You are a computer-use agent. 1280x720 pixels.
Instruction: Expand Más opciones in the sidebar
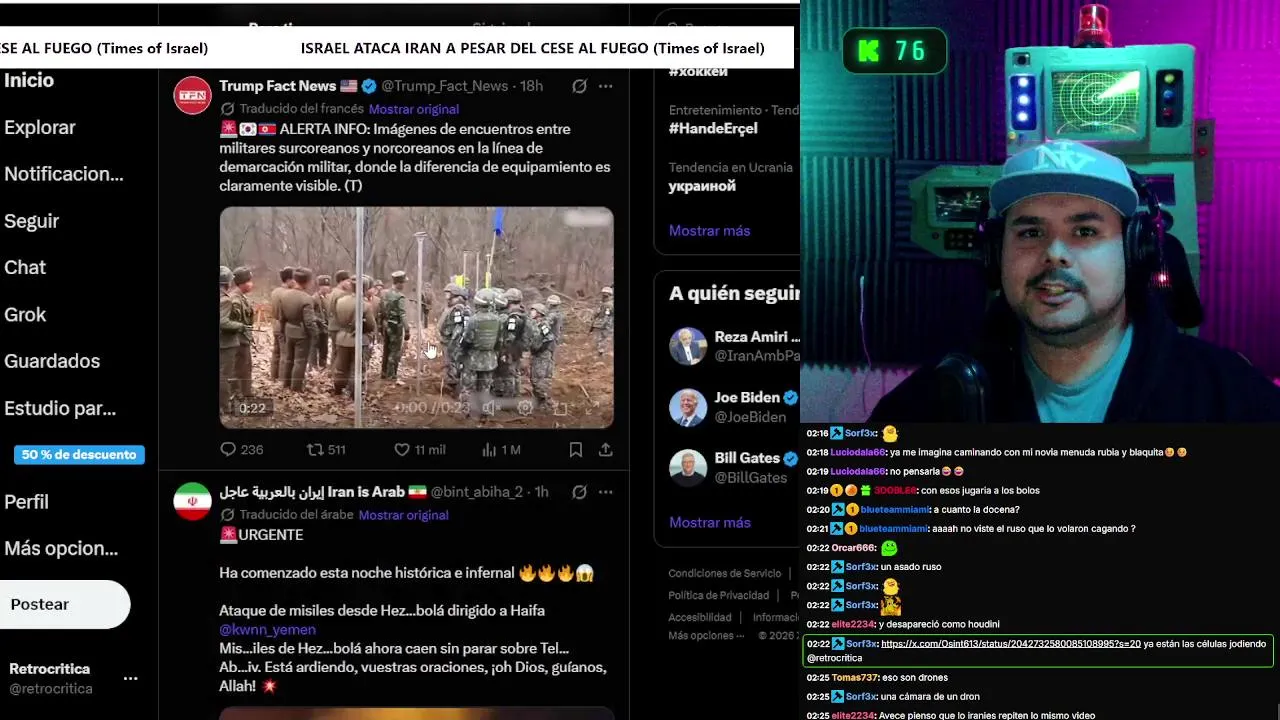tap(61, 548)
